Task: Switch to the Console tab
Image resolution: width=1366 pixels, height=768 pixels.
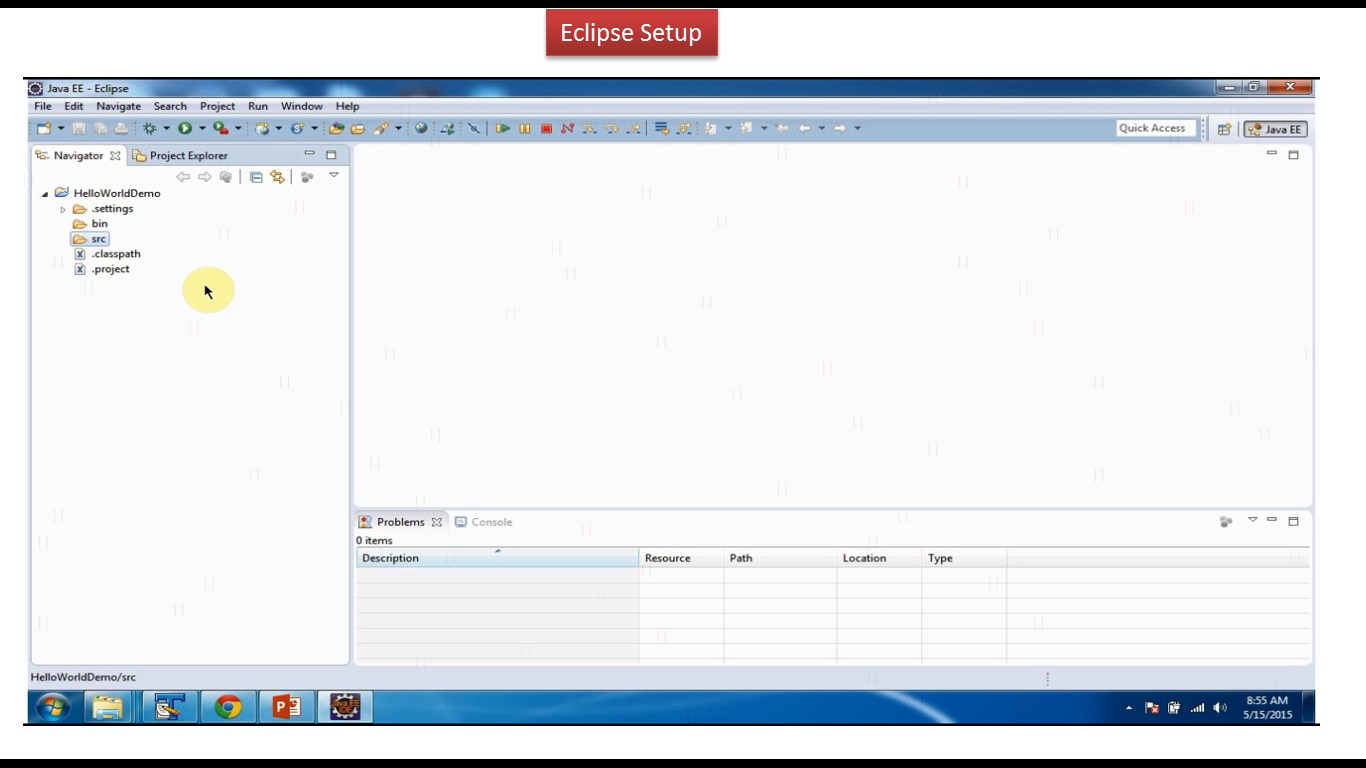Action: click(484, 522)
